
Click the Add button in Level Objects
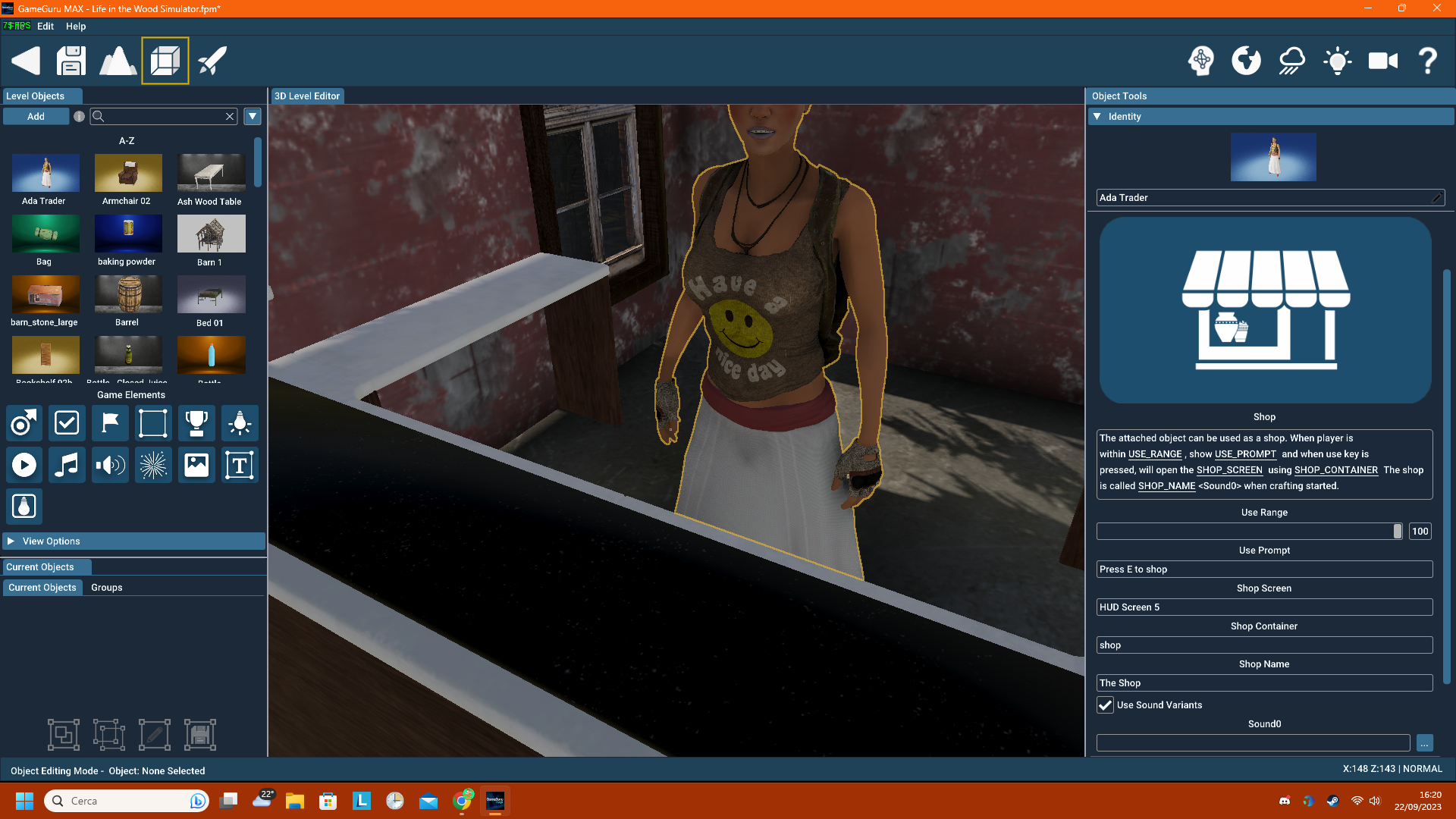36,116
